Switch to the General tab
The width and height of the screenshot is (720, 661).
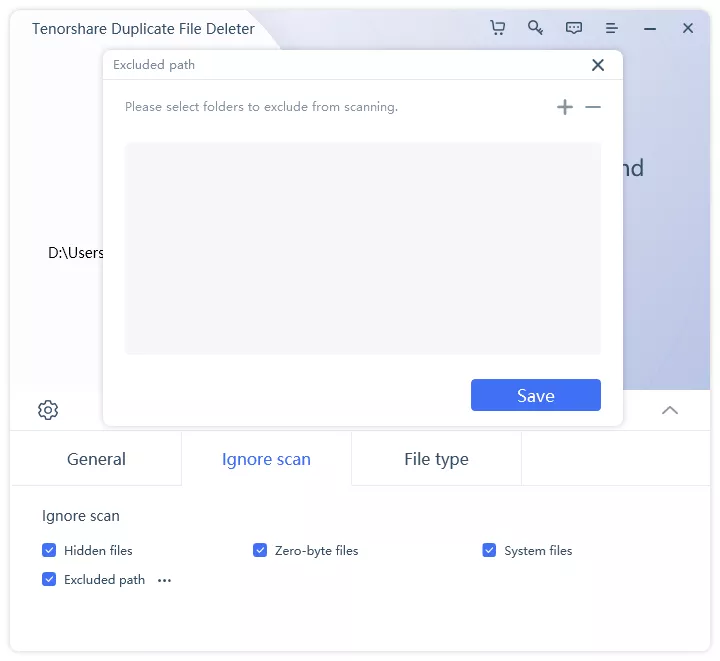pyautogui.click(x=96, y=459)
